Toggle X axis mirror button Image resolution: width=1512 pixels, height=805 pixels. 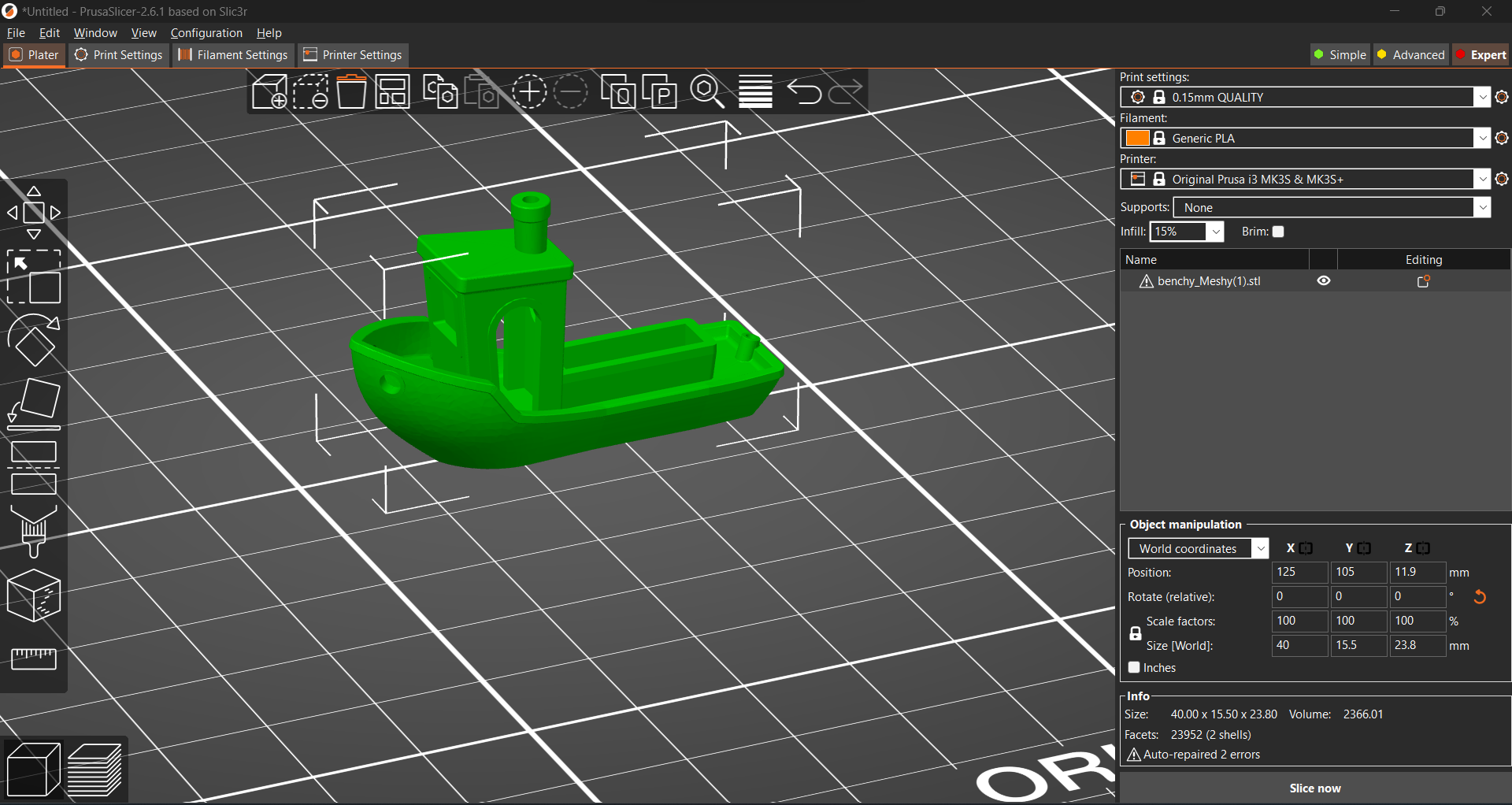pos(1306,548)
